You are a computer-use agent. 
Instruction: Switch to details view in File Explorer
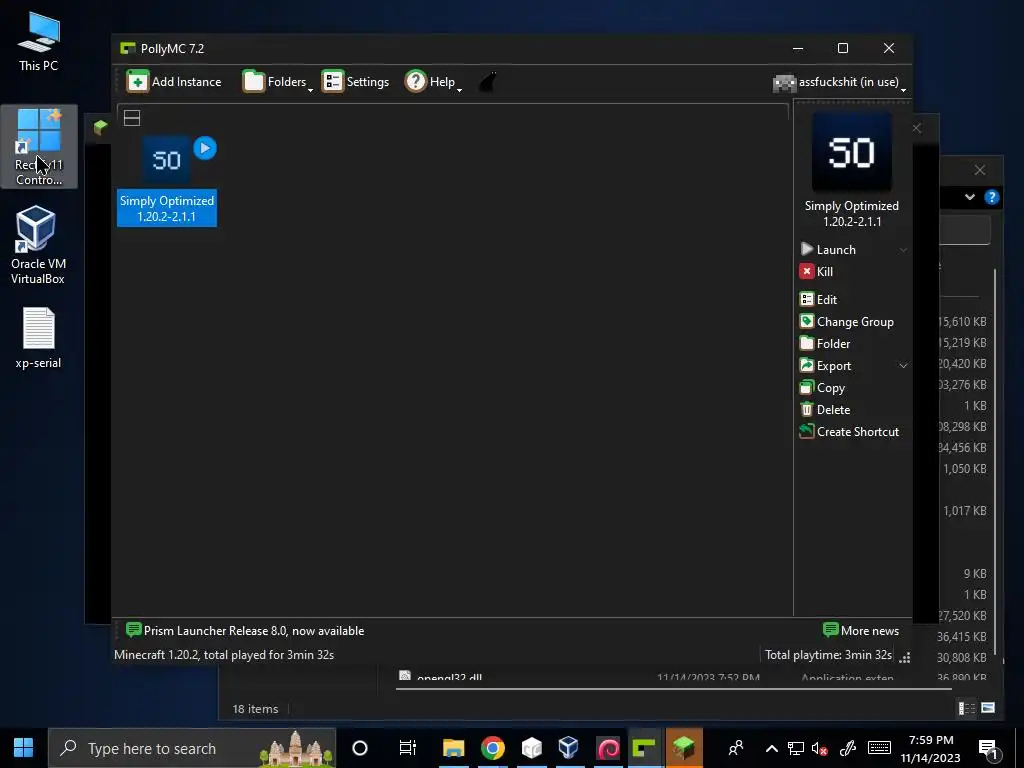(967, 708)
